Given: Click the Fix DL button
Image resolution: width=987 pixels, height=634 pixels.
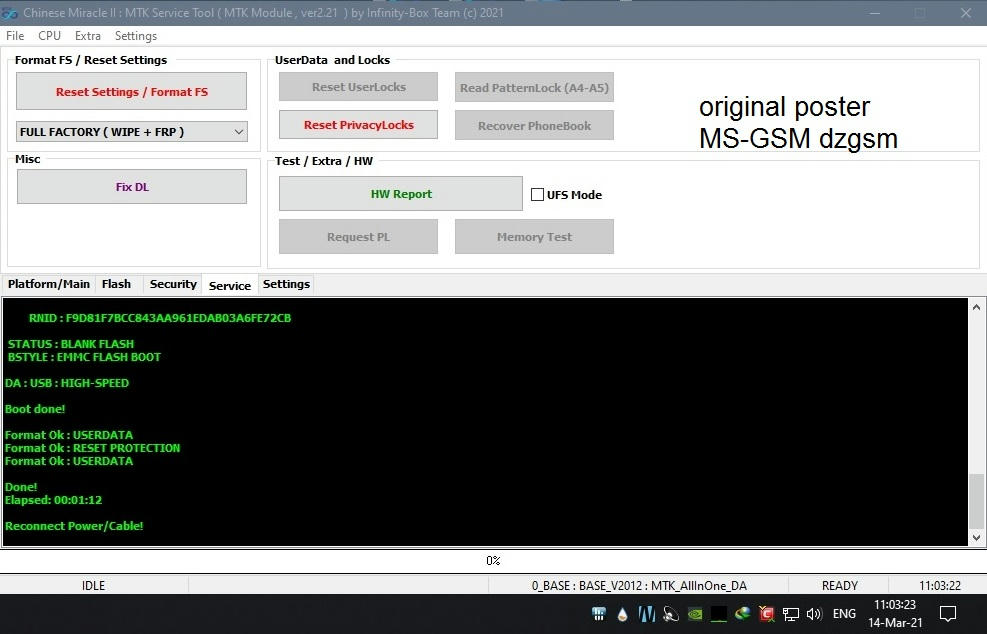Looking at the screenshot, I should (131, 186).
